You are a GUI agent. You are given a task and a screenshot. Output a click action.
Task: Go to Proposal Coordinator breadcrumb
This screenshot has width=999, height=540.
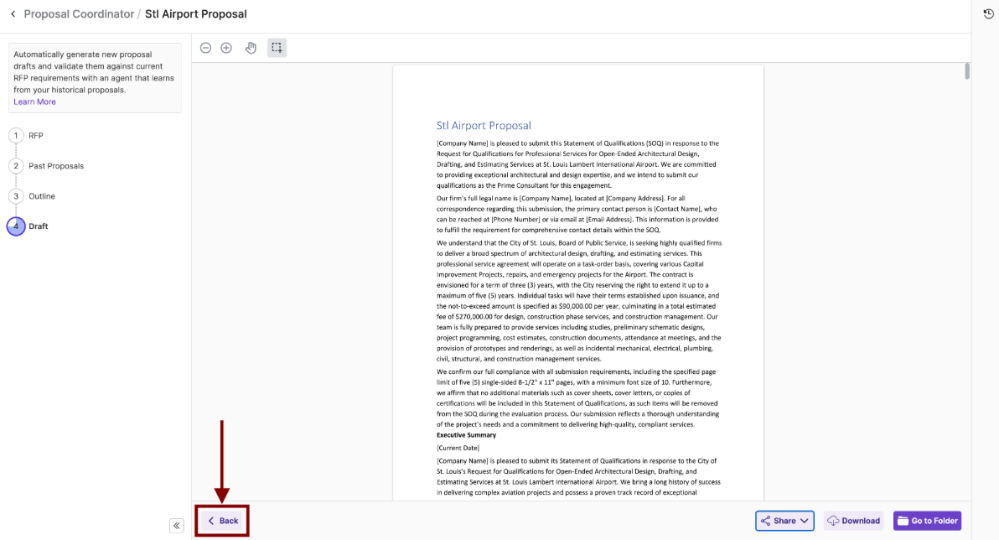79,14
